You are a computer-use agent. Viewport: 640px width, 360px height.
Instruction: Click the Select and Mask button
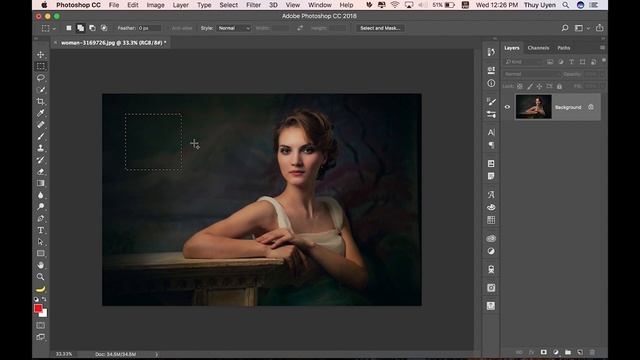(380, 28)
